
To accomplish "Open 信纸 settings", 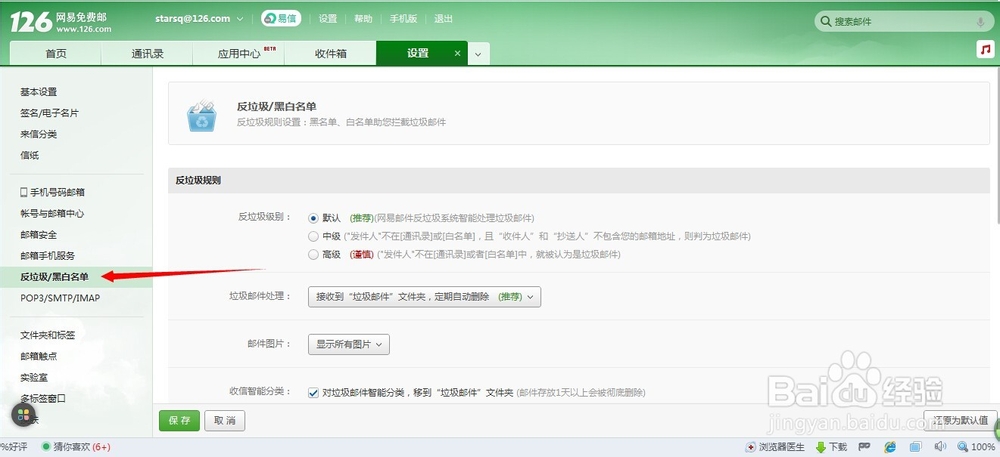I will (x=29, y=155).
